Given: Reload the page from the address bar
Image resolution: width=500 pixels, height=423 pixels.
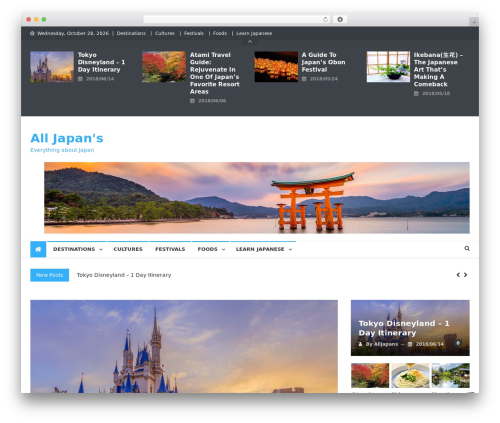Looking at the screenshot, I should point(325,20).
